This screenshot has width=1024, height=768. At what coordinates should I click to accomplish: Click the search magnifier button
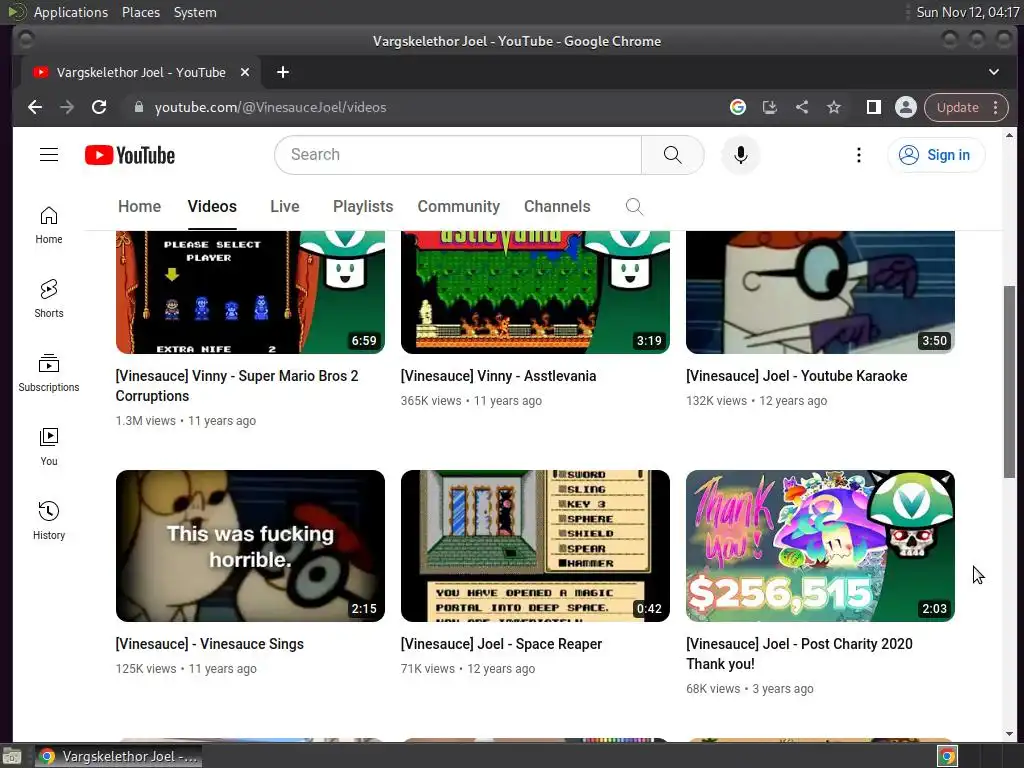[x=672, y=155]
